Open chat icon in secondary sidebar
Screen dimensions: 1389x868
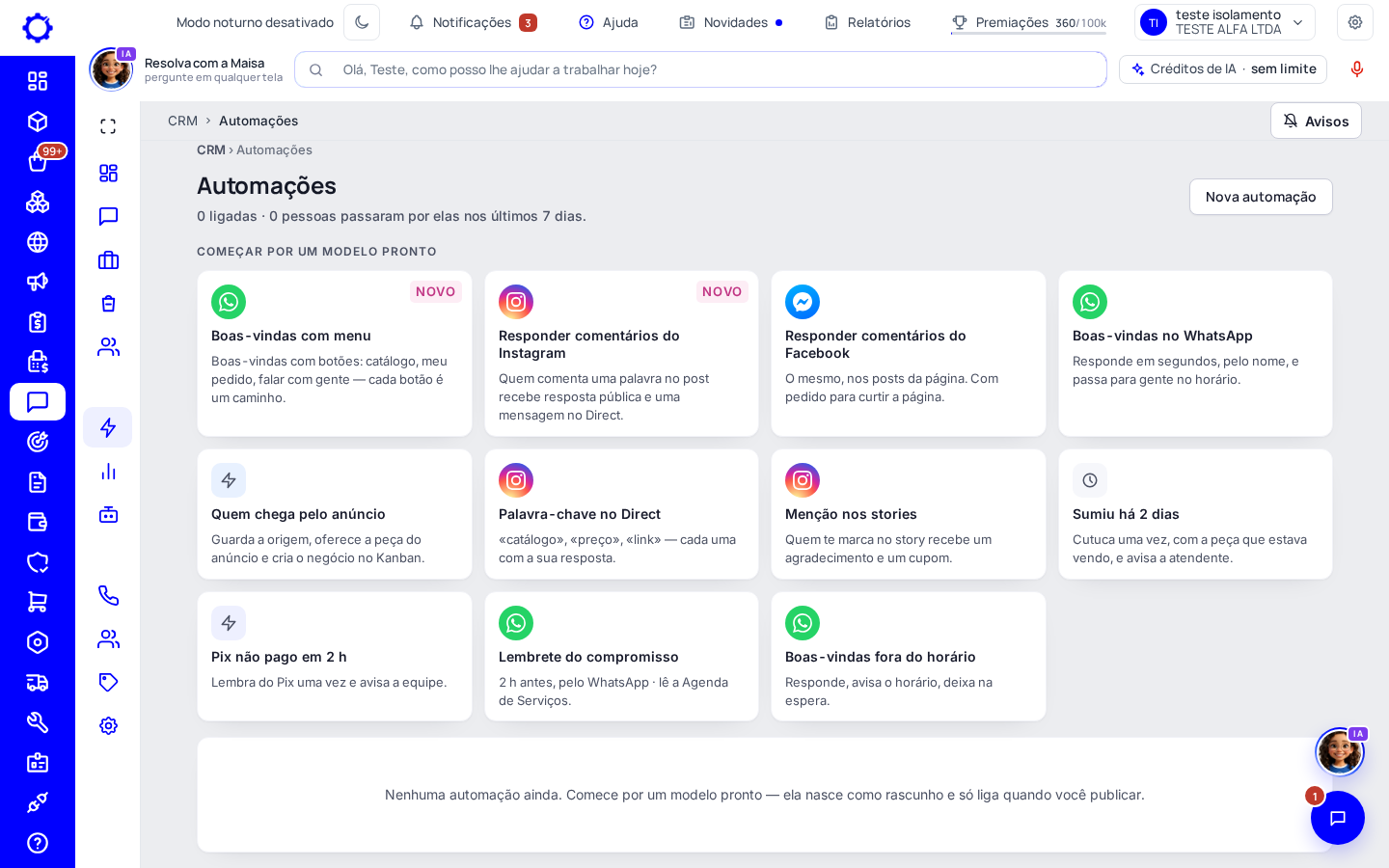pyautogui.click(x=108, y=216)
